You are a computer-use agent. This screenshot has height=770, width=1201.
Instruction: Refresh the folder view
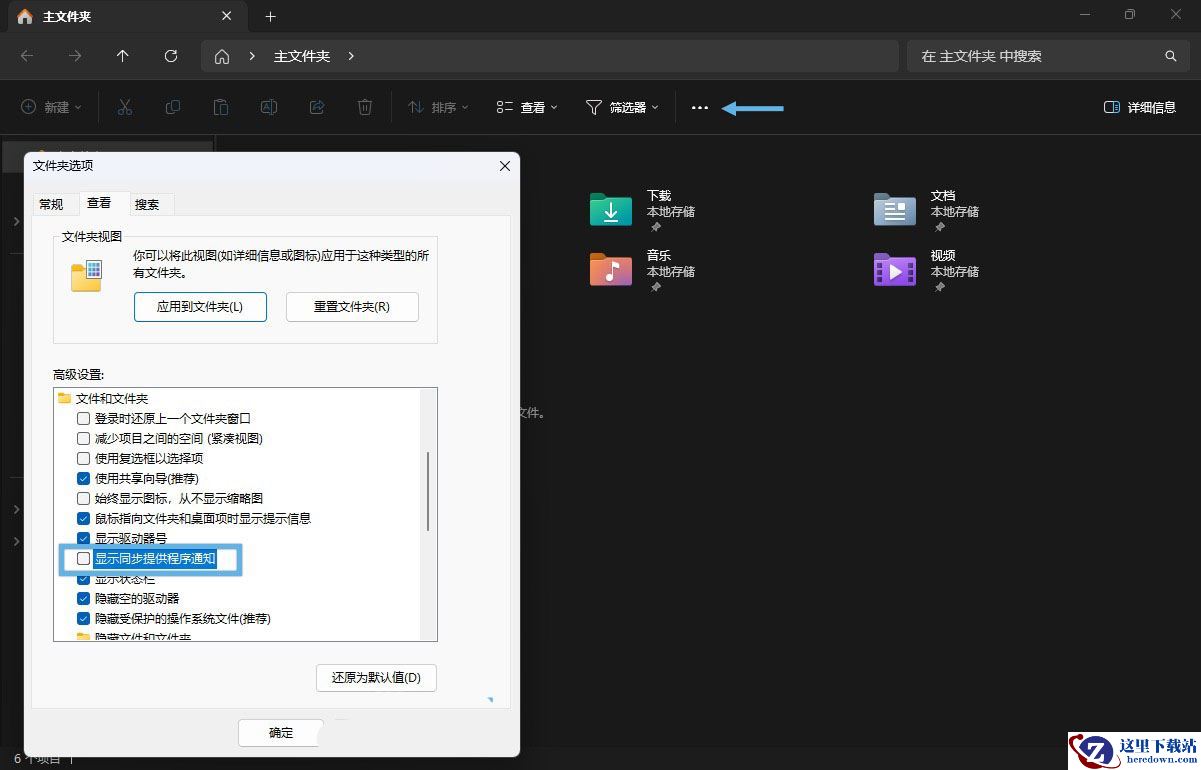click(171, 56)
